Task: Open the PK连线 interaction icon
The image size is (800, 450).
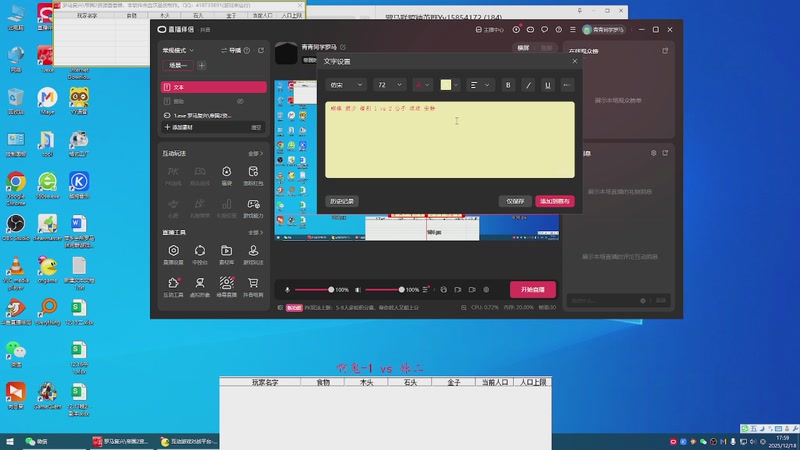Action: click(173, 176)
